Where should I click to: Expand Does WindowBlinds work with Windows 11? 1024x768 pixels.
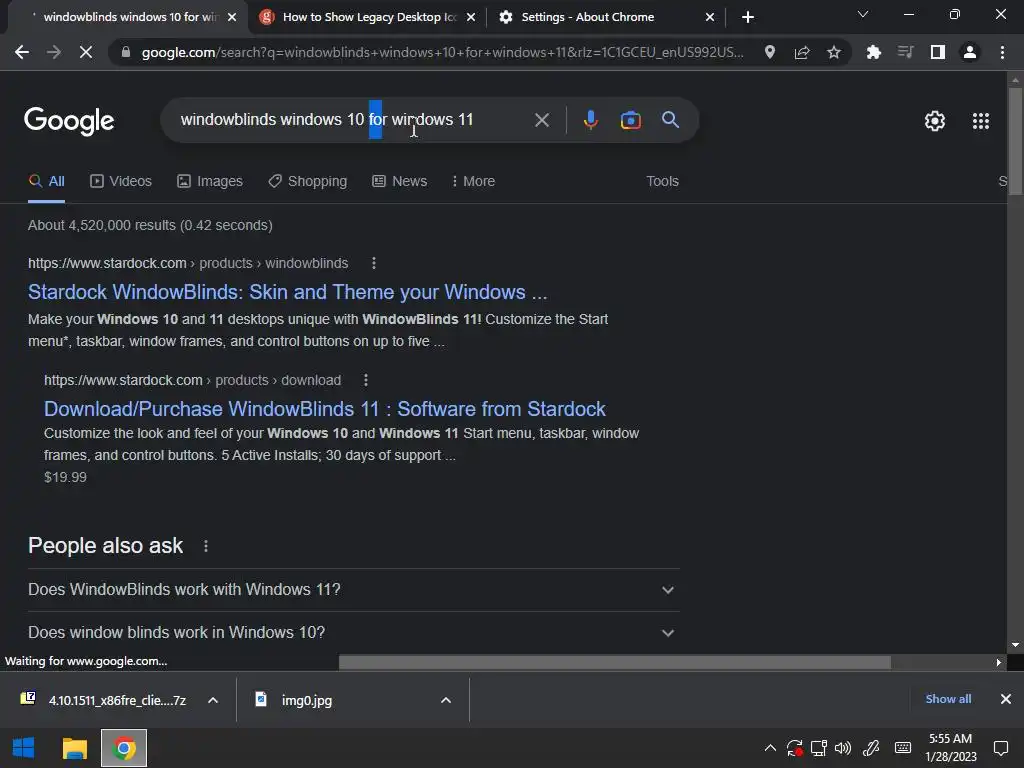click(x=353, y=590)
